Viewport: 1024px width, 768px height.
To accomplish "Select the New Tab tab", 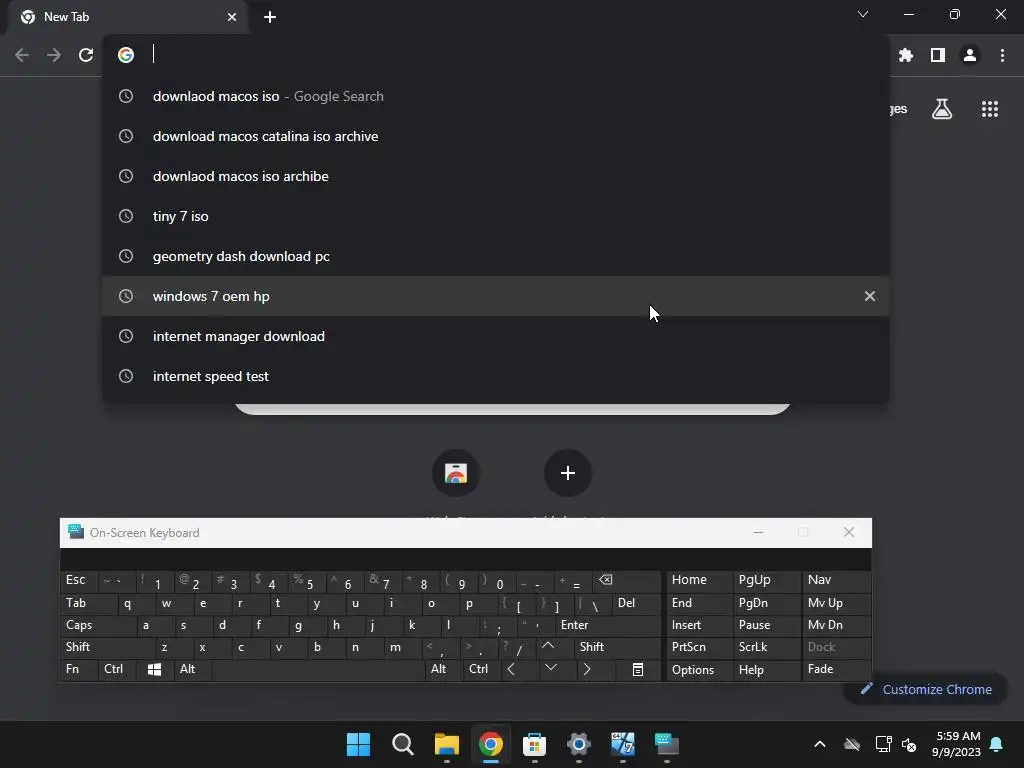I will click(127, 17).
